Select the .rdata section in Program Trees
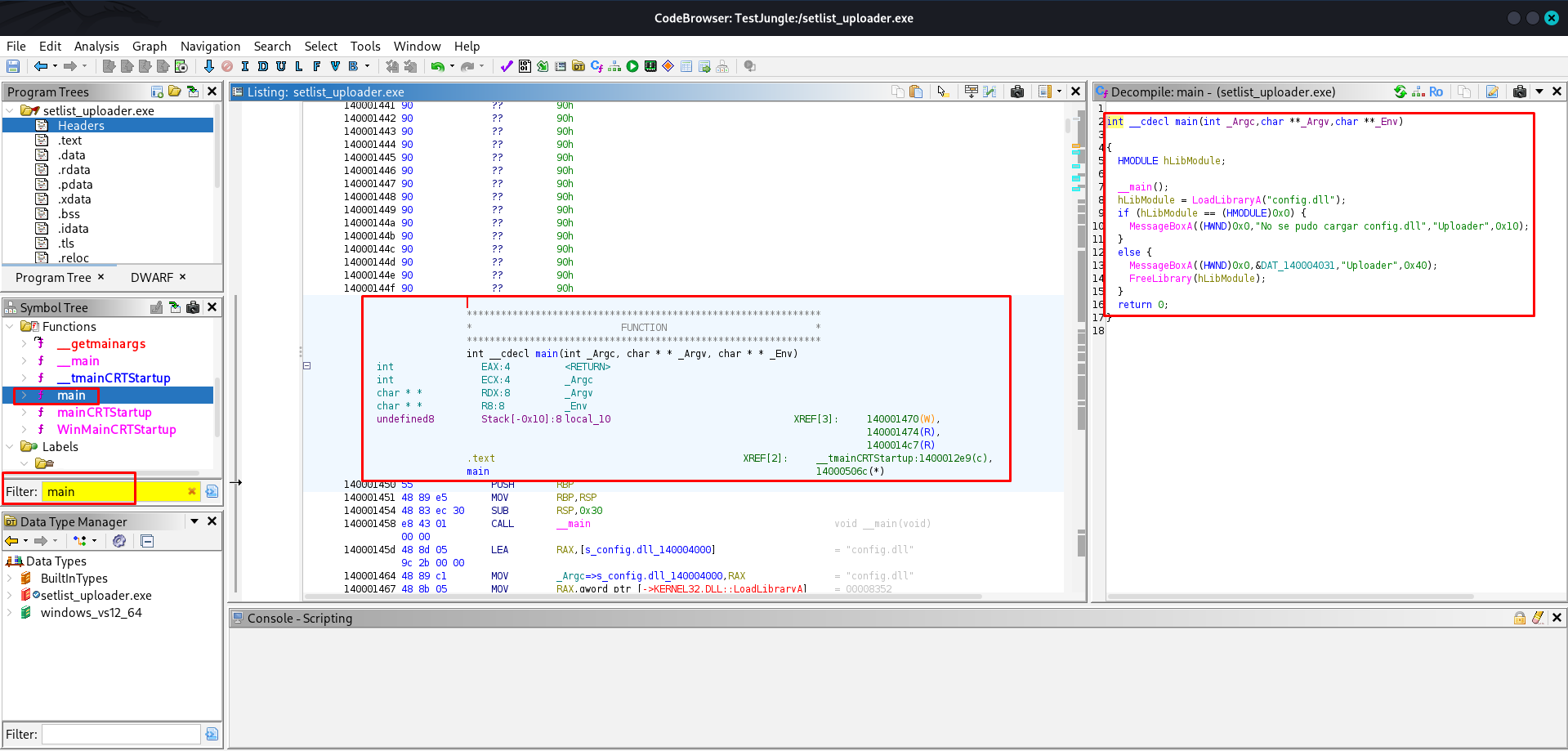Image resolution: width=1568 pixels, height=751 pixels. (74, 170)
